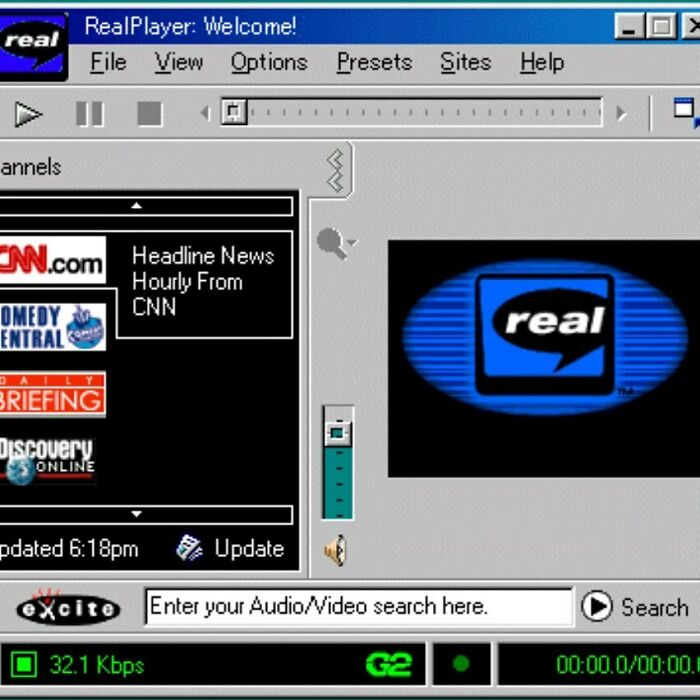Open the File menu

pos(108,62)
